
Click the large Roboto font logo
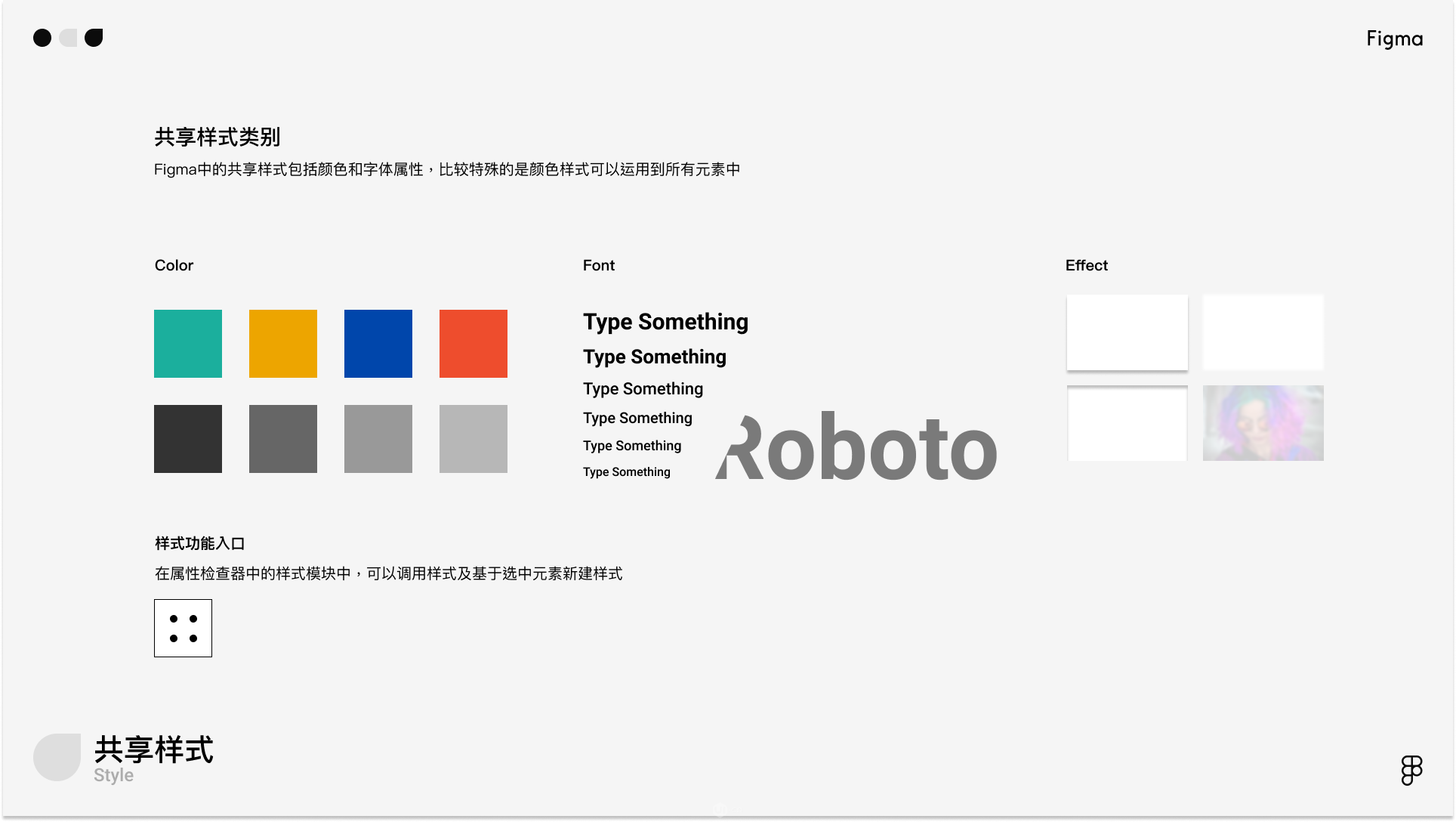[856, 447]
